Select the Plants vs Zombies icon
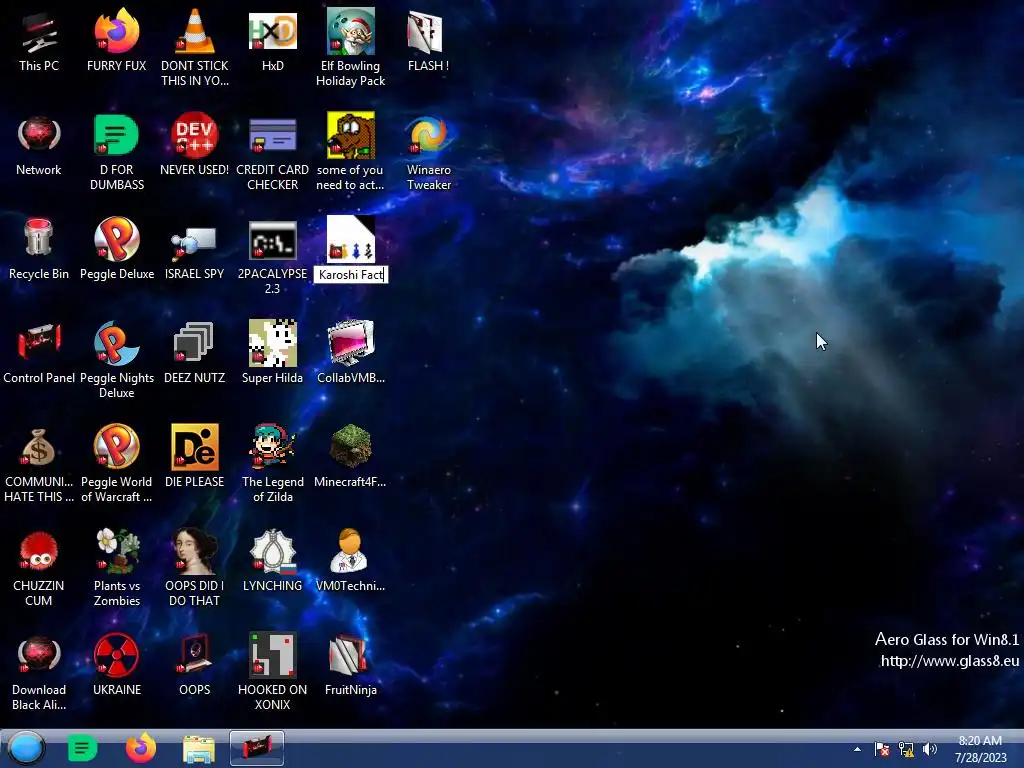Viewport: 1024px width, 768px height. coord(116,568)
